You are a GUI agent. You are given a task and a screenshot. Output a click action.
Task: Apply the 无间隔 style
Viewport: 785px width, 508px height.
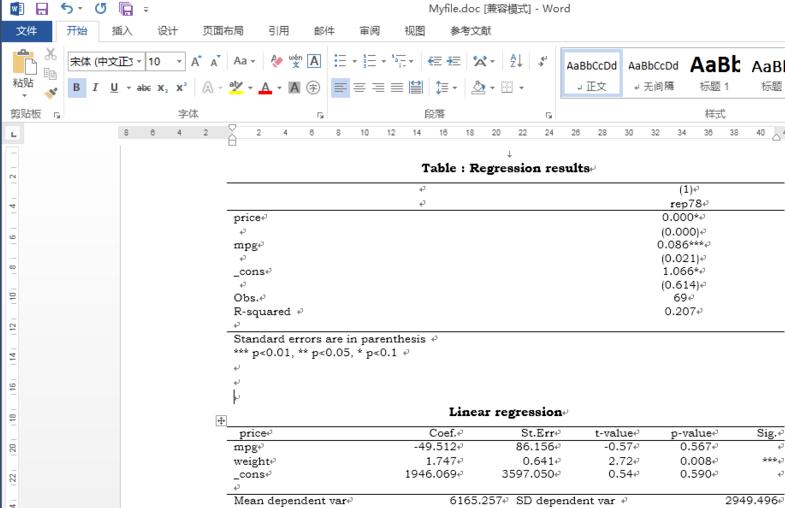[x=653, y=74]
